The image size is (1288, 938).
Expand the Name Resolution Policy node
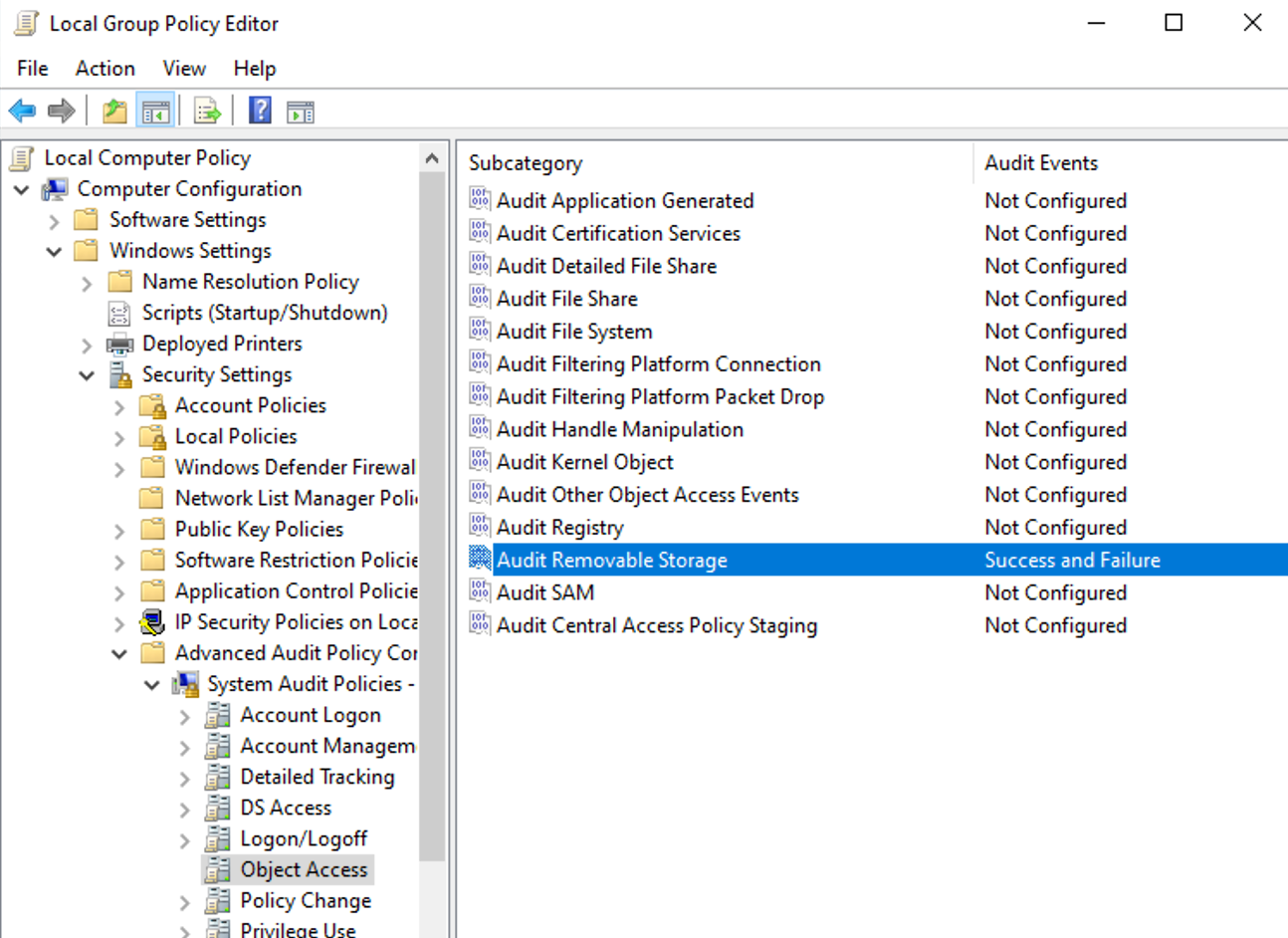88,283
